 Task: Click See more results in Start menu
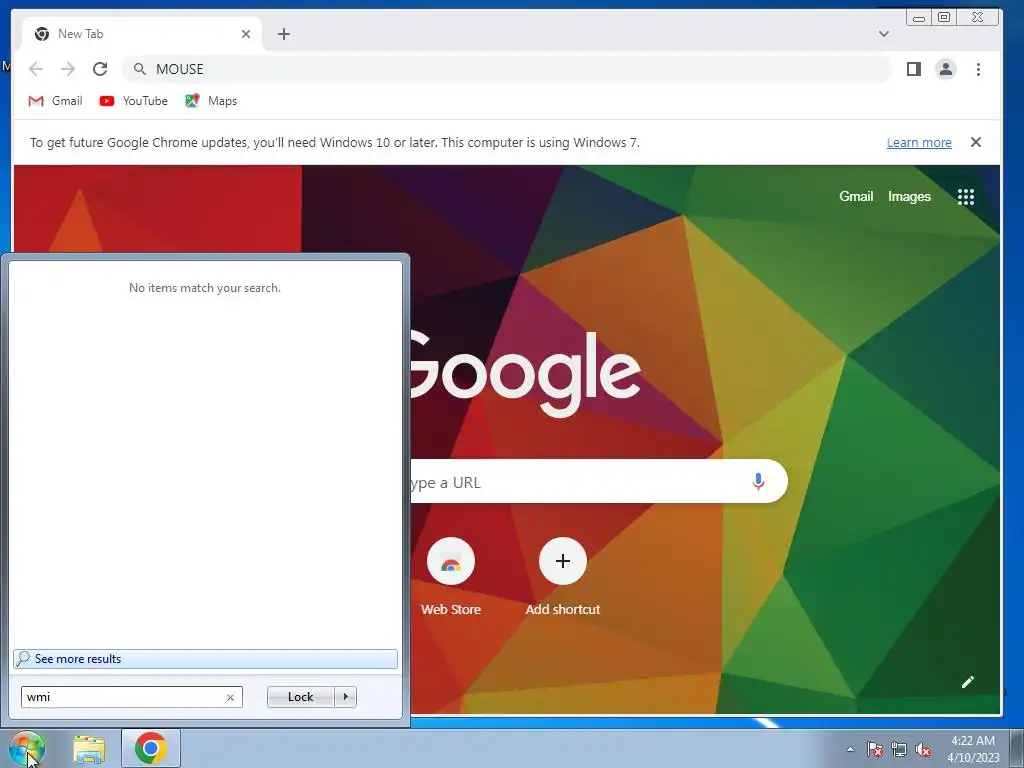coord(205,659)
